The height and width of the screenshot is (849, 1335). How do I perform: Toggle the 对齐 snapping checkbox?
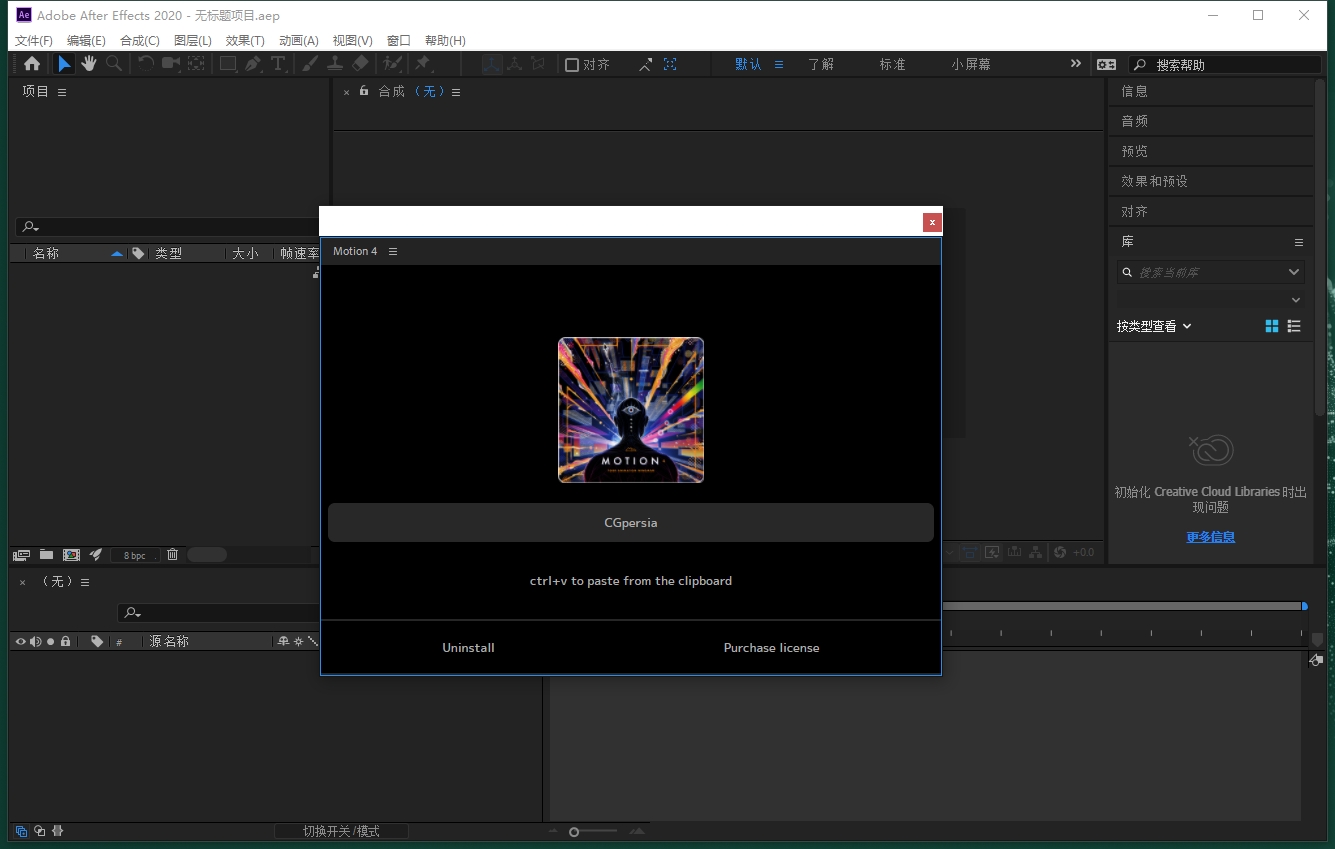coord(572,65)
